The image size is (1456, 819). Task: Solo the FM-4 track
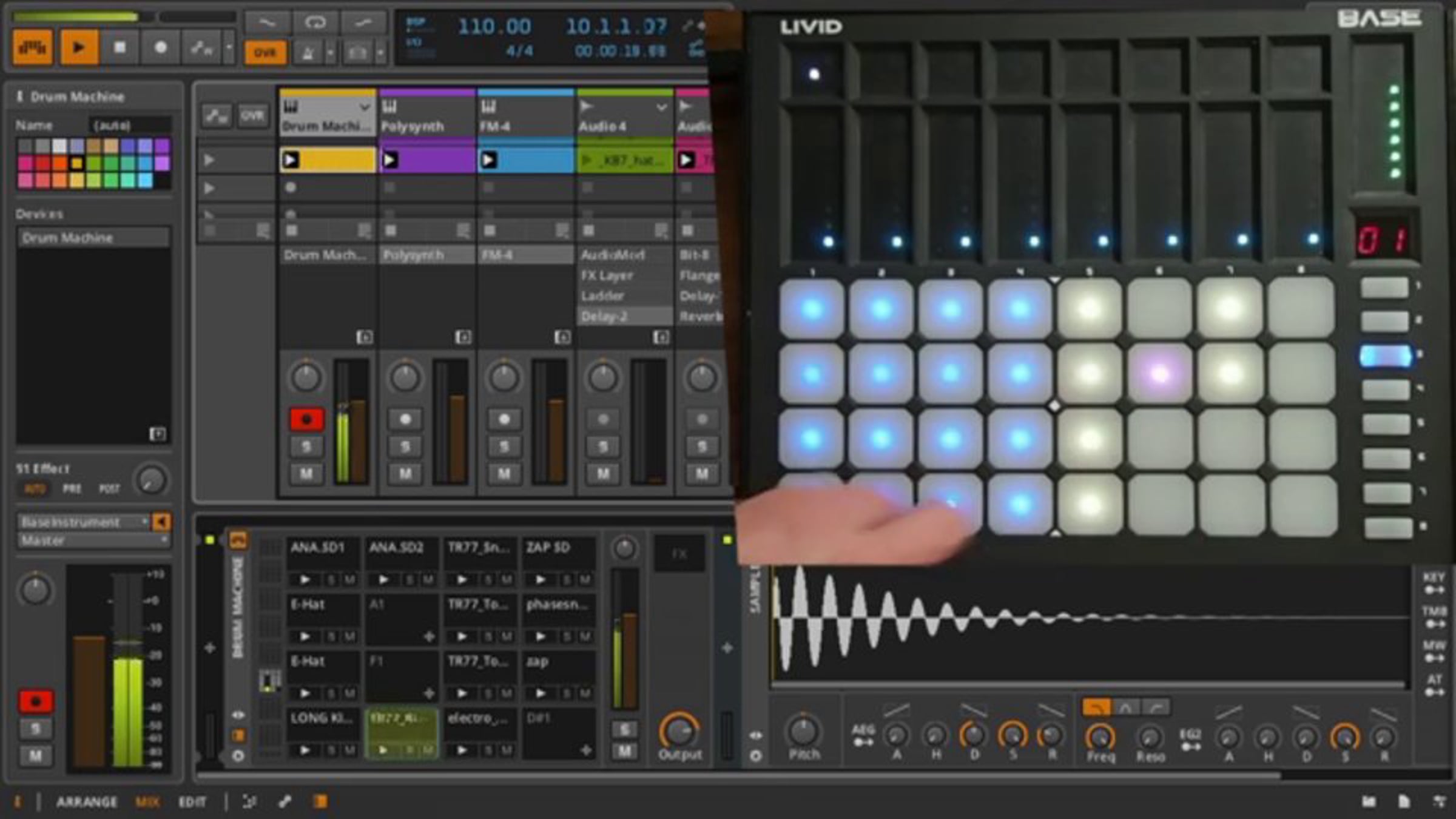tap(504, 447)
